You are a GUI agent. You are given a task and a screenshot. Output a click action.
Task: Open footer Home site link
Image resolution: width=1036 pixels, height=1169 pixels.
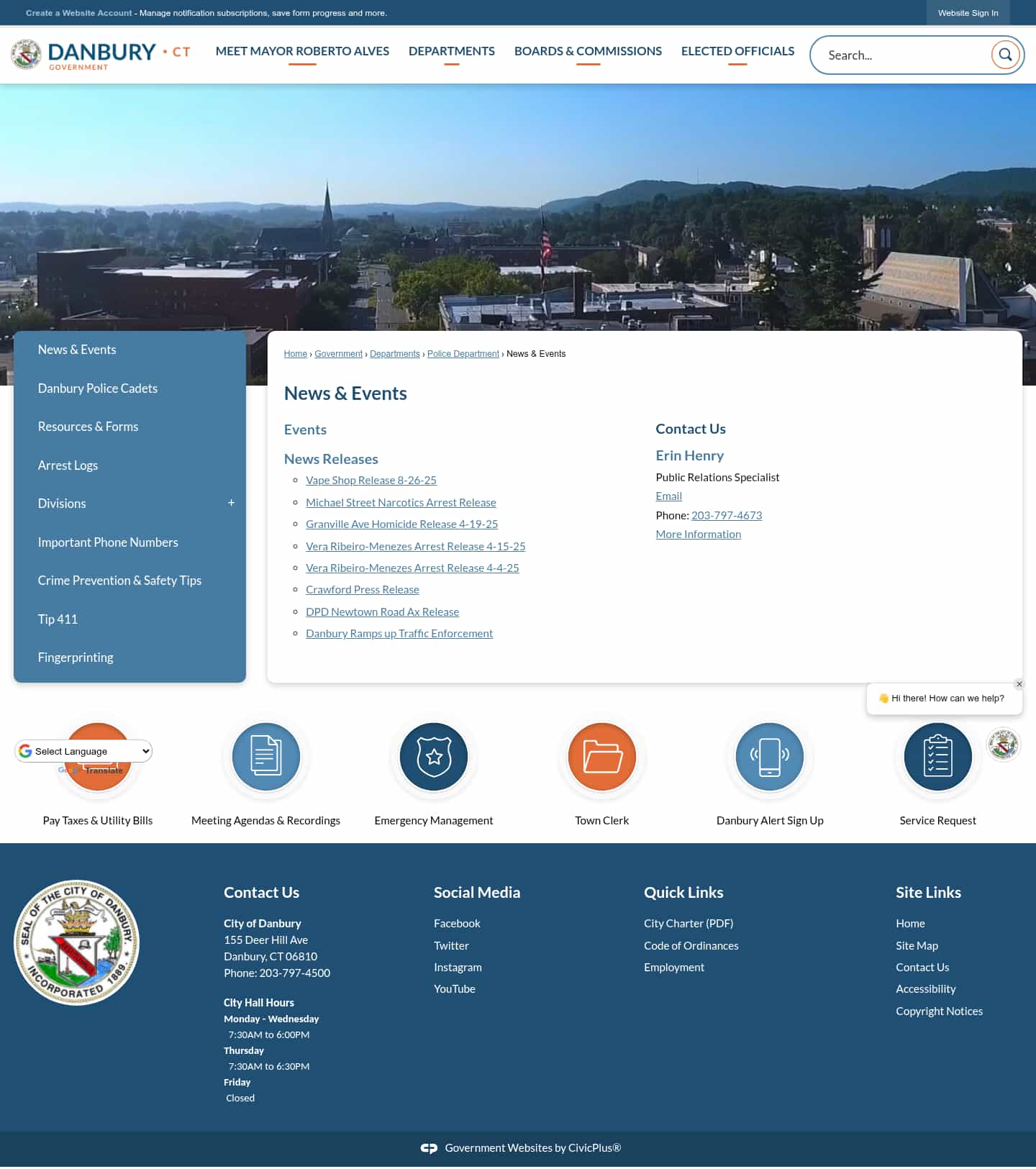point(910,924)
